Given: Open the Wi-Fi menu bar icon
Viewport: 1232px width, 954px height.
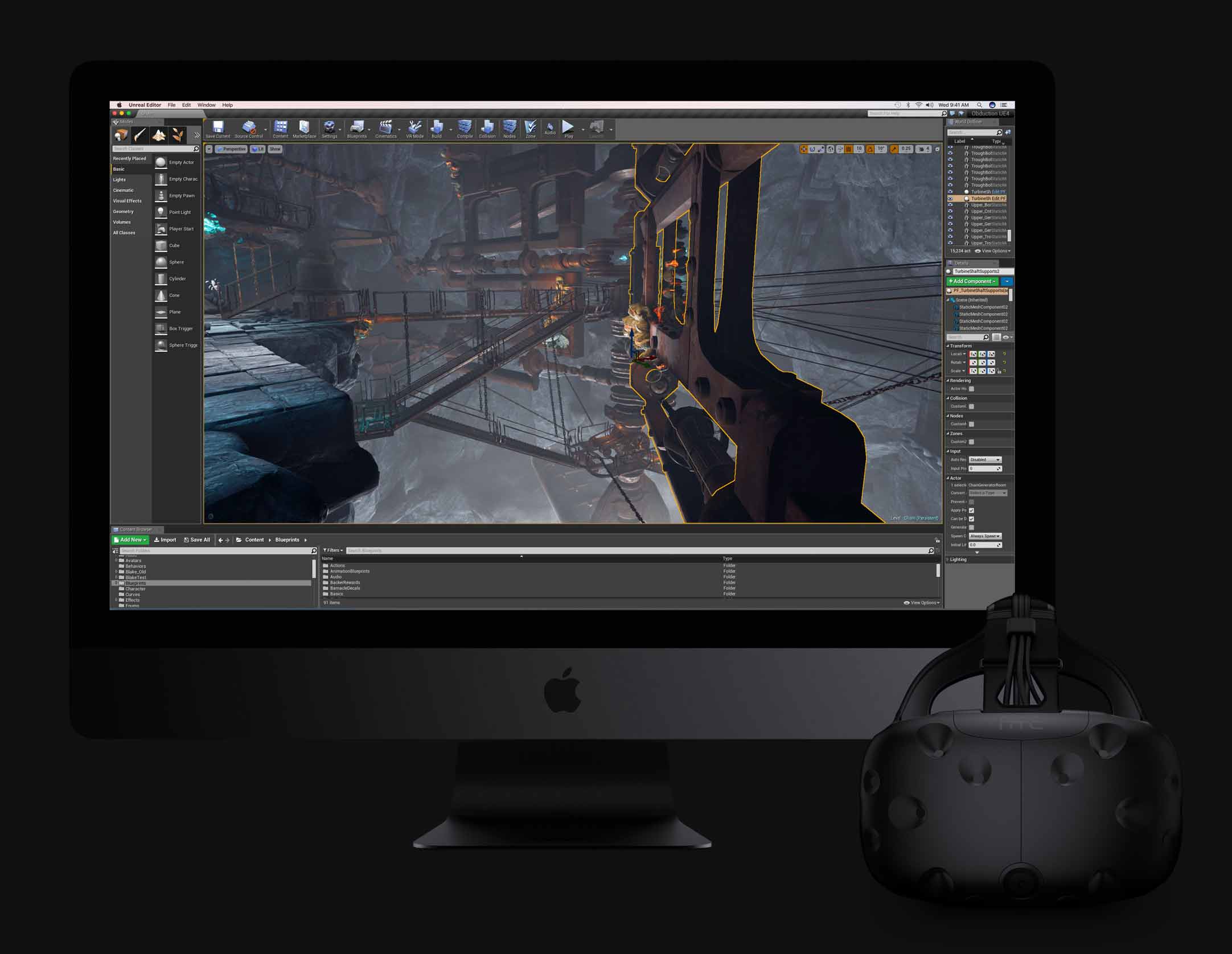Looking at the screenshot, I should (x=918, y=105).
